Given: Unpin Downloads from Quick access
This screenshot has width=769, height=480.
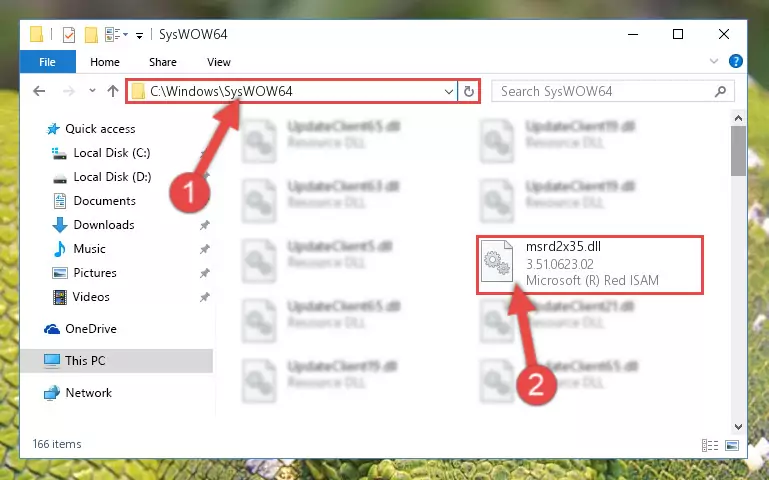Looking at the screenshot, I should tap(205, 225).
